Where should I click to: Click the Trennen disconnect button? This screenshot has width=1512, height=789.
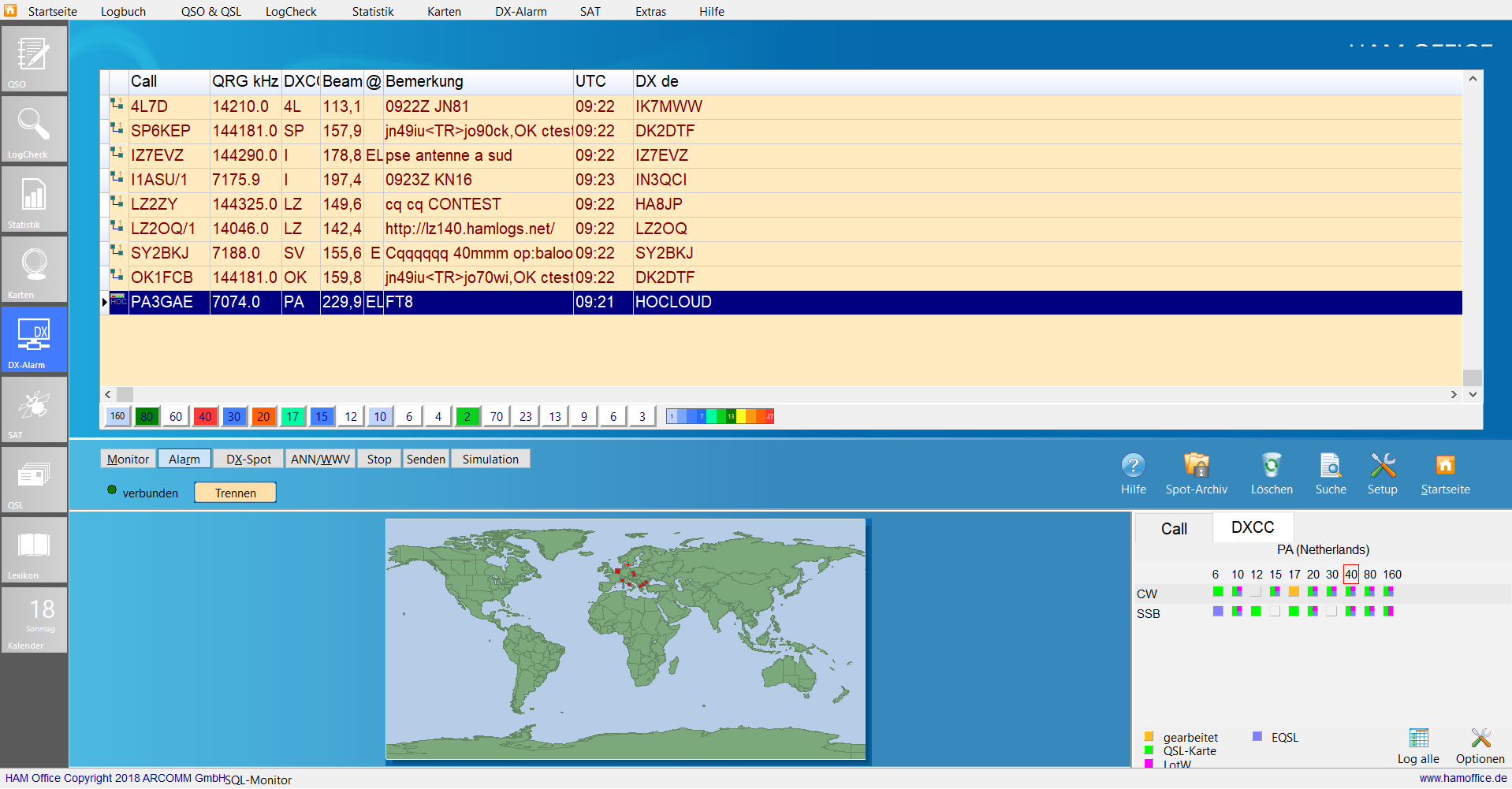235,493
